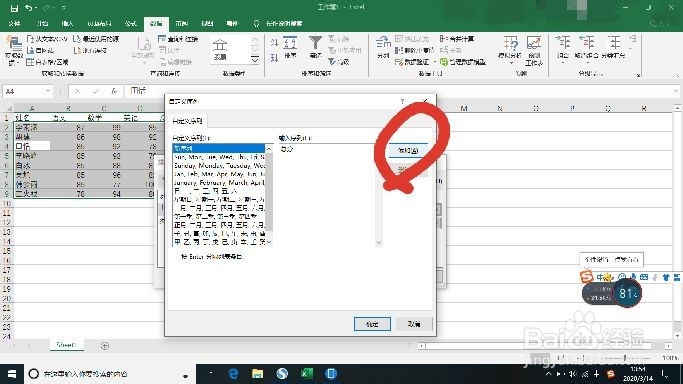Screen dimensions: 683x384
Task: Toggle the Filter (筛选) funnel in ribbon
Action: (315, 48)
